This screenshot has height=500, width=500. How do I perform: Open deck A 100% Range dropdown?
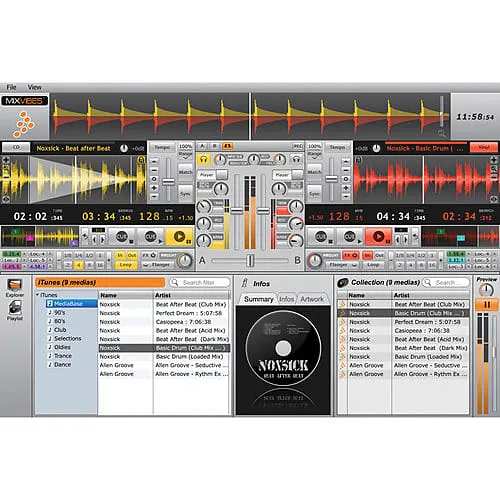point(185,150)
